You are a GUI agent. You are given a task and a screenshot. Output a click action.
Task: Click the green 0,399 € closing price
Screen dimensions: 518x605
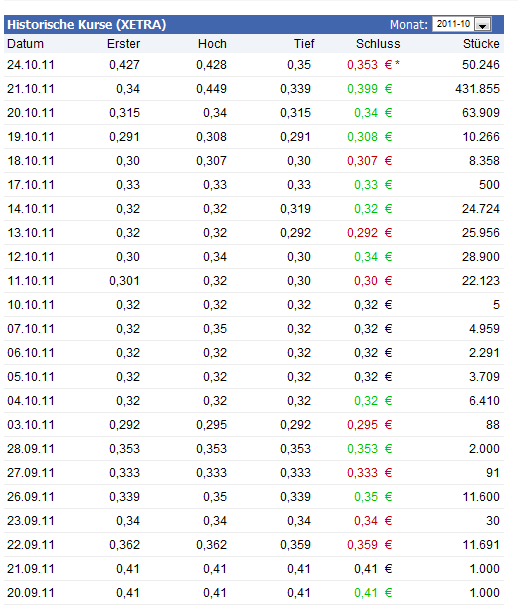(x=370, y=89)
